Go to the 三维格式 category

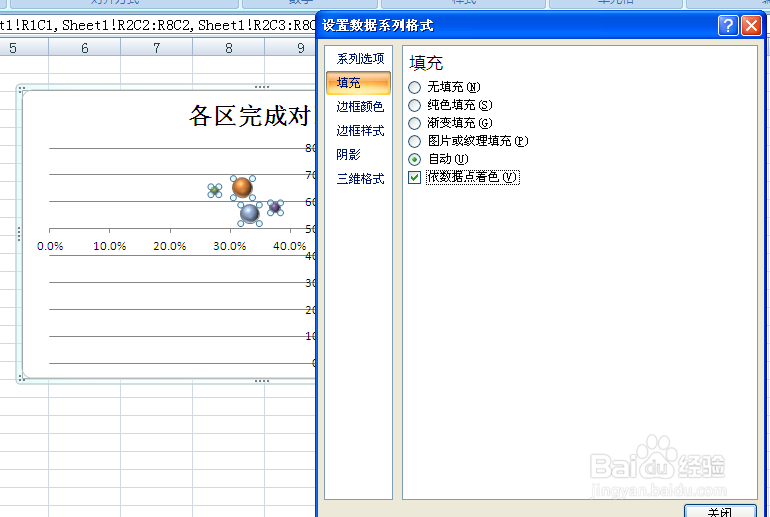point(359,179)
